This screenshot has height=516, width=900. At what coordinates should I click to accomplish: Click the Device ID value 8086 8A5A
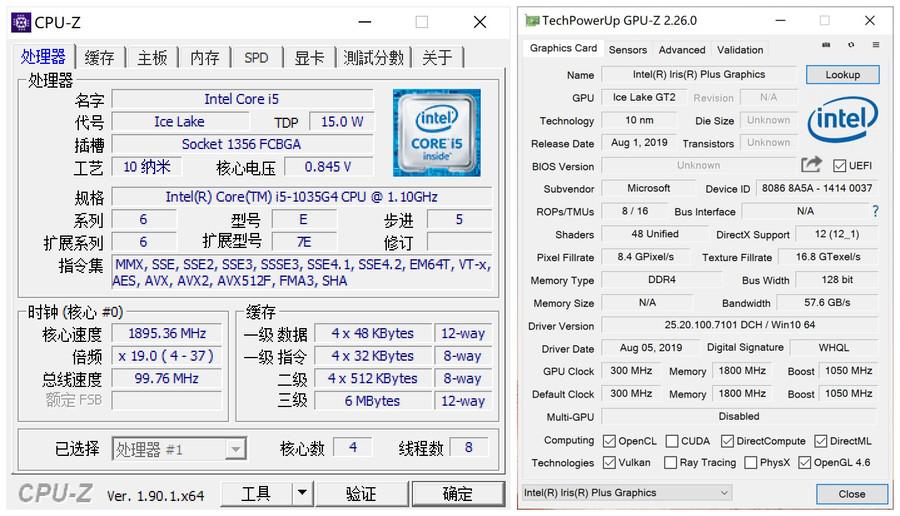tap(817, 188)
